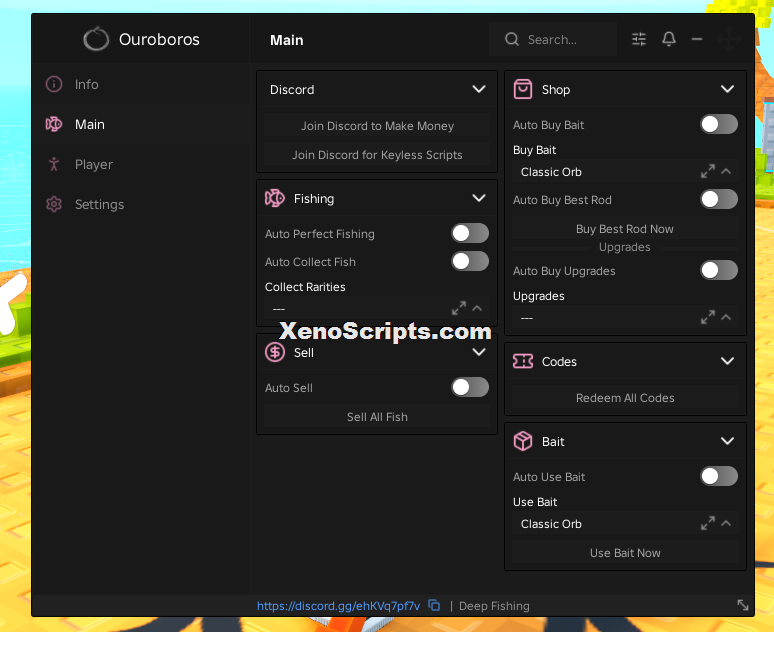Copy the Discord link via copy icon
Viewport: 774px width, 662px height.
[434, 605]
